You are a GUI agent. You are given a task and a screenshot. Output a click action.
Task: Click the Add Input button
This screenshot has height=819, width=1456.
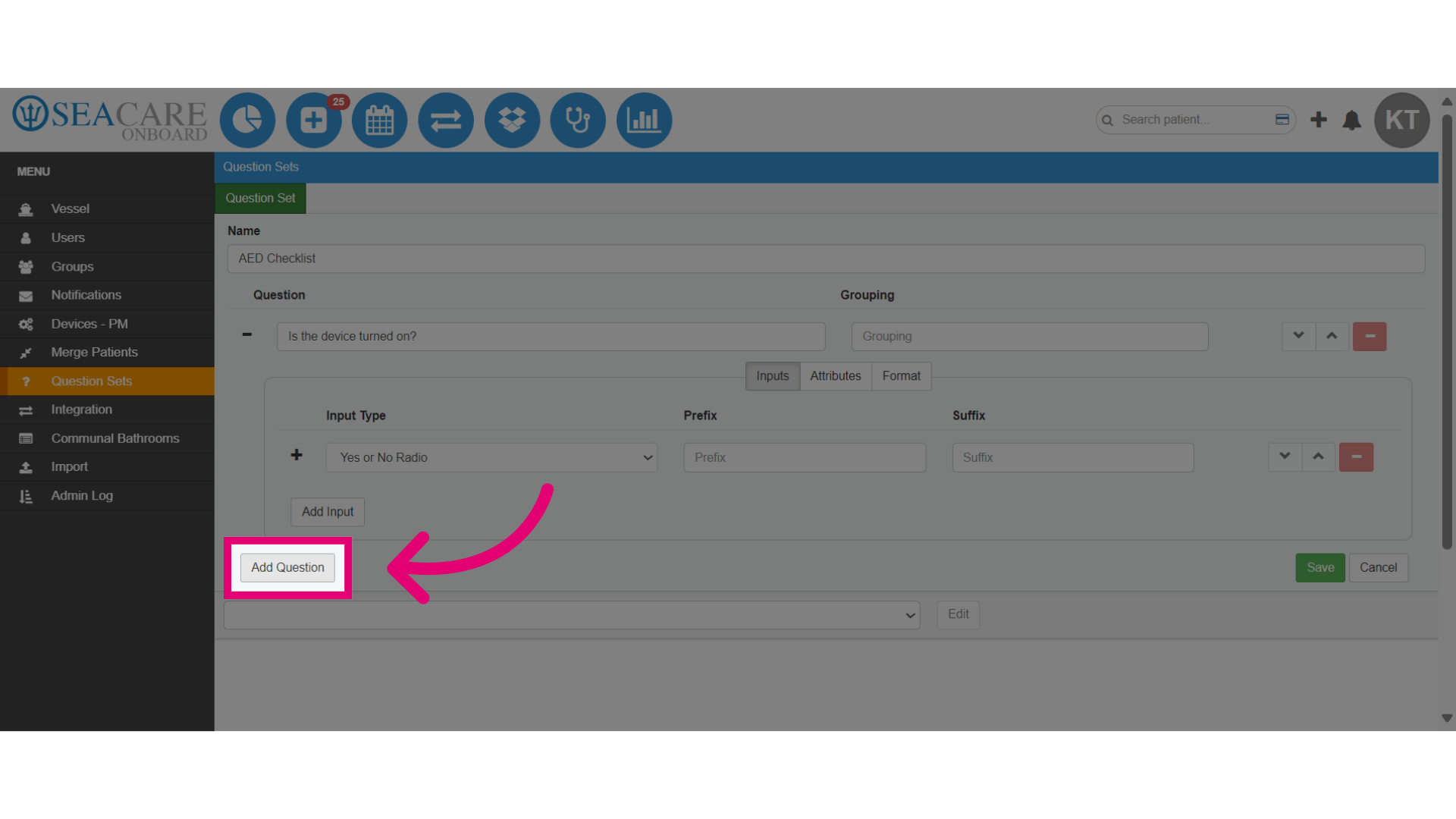click(328, 512)
